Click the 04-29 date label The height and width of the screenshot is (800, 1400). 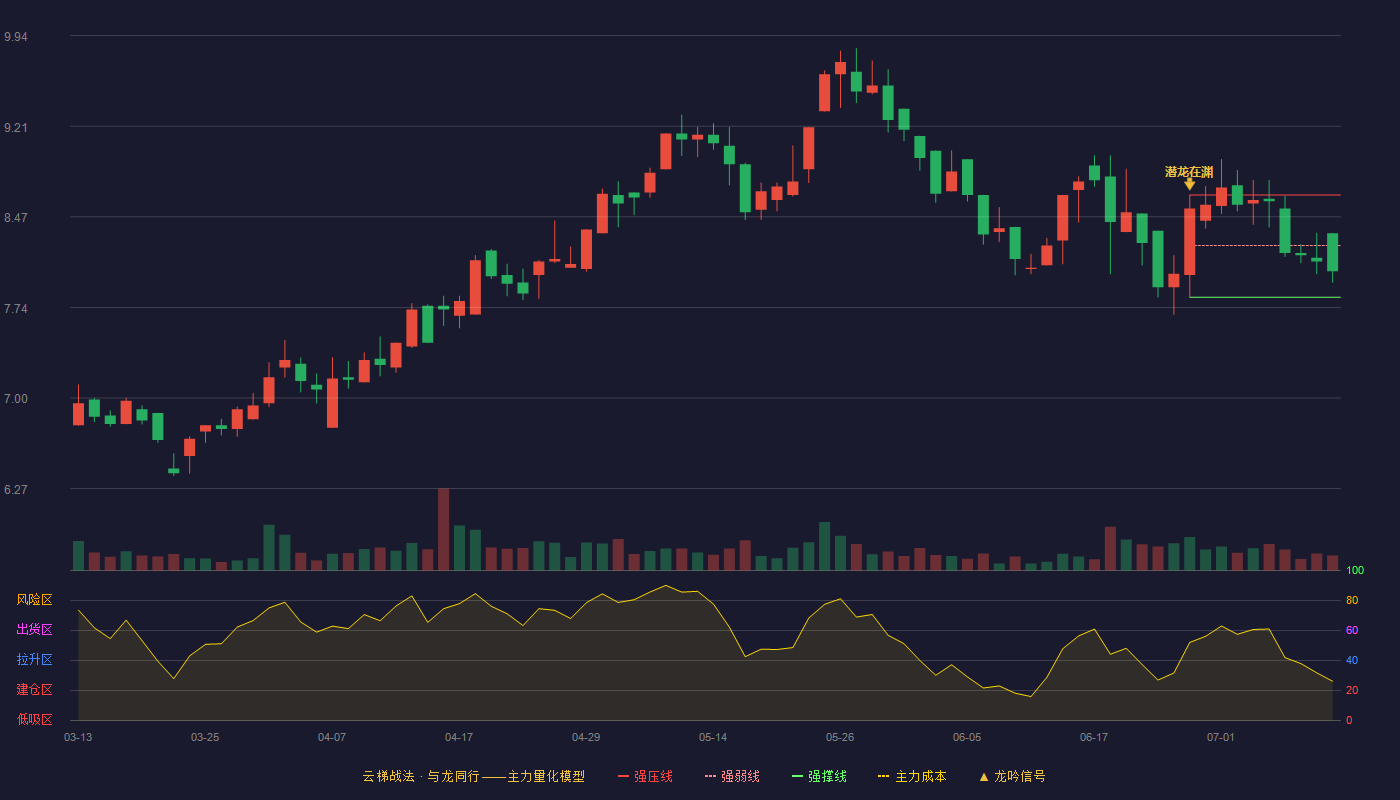(586, 737)
